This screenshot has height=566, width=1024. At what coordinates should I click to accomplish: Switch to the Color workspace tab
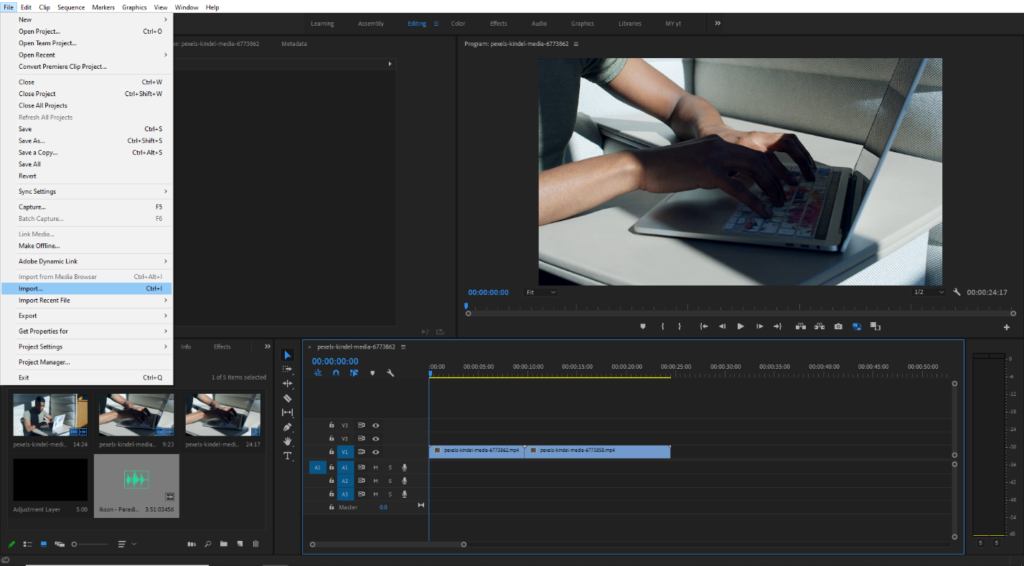click(458, 23)
